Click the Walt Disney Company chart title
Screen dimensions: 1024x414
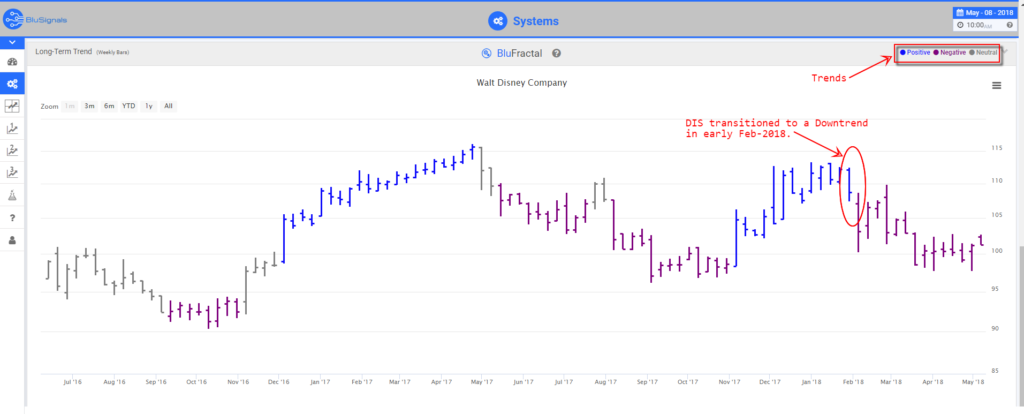(x=522, y=83)
